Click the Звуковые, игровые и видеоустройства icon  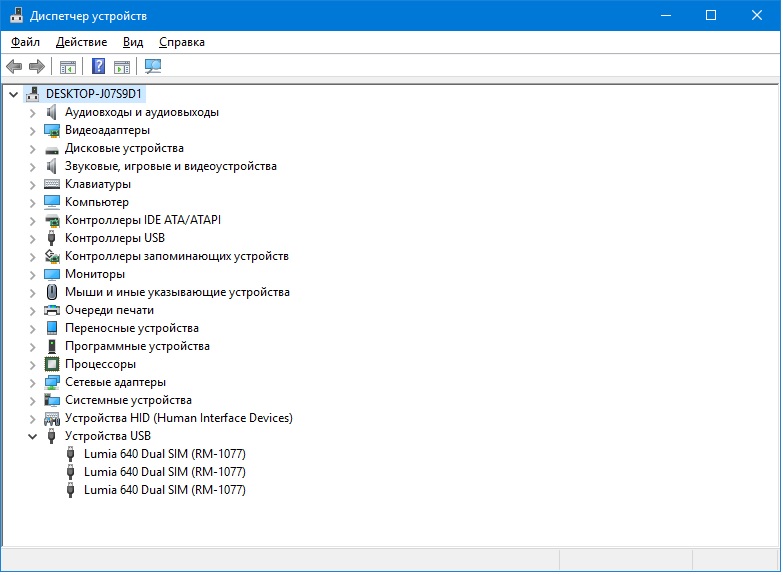51,166
